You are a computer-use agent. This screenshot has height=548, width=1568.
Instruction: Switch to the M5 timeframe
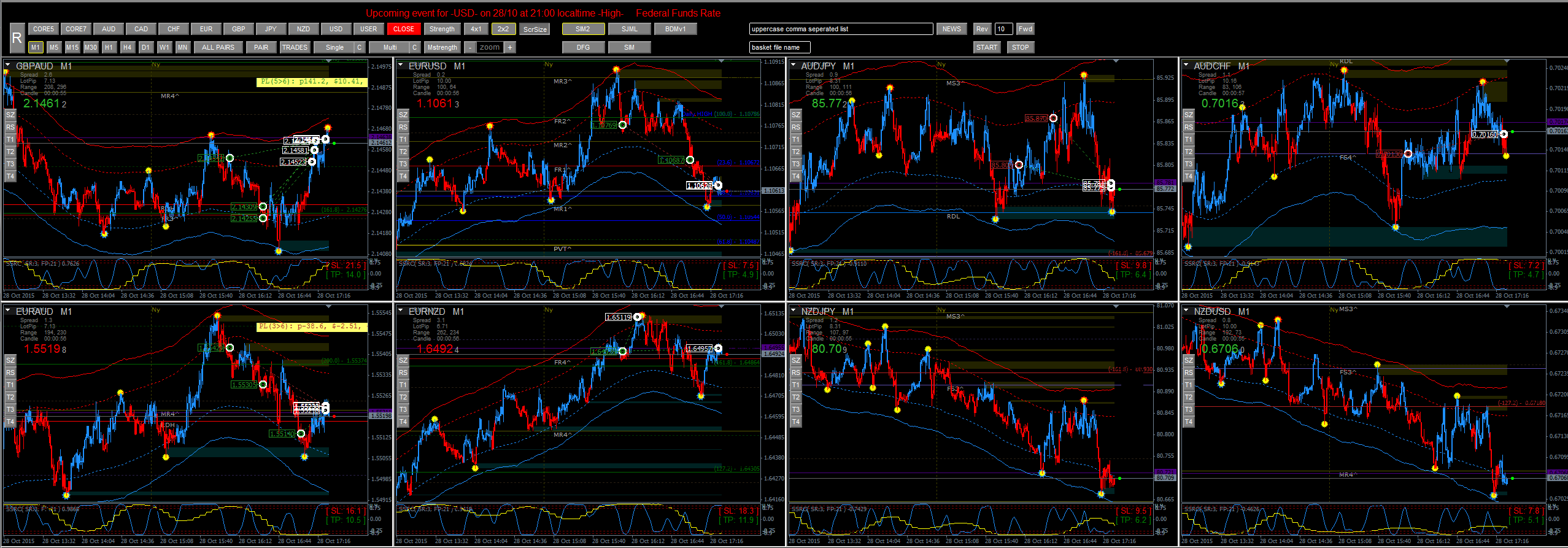click(x=54, y=47)
